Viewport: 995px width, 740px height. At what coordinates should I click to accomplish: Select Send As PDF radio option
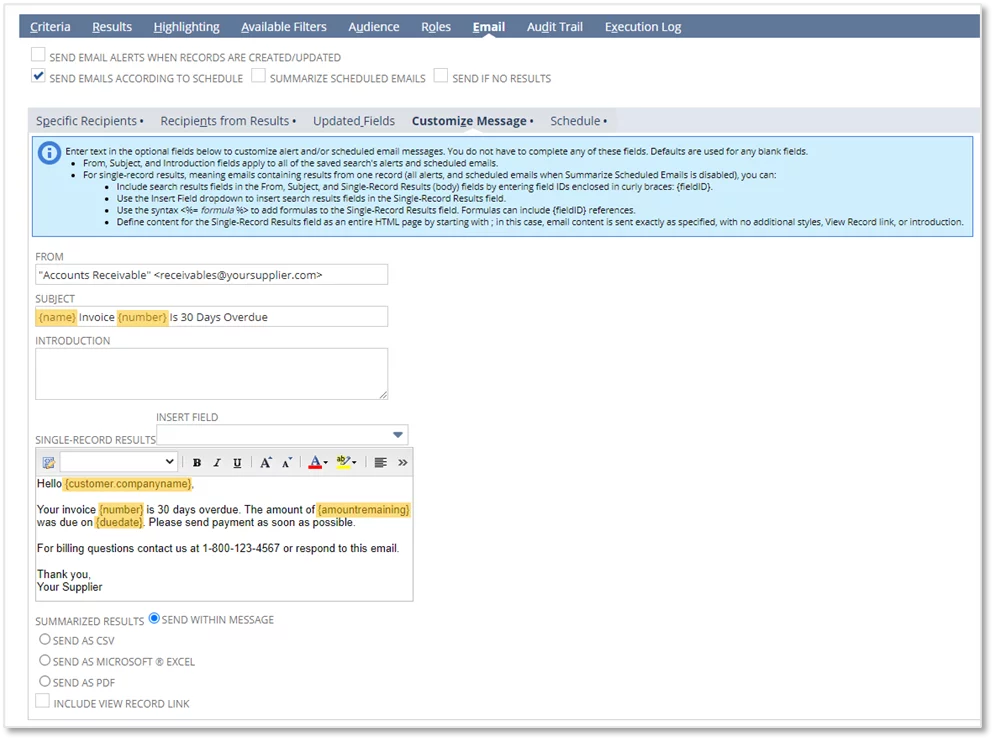pyautogui.click(x=45, y=682)
